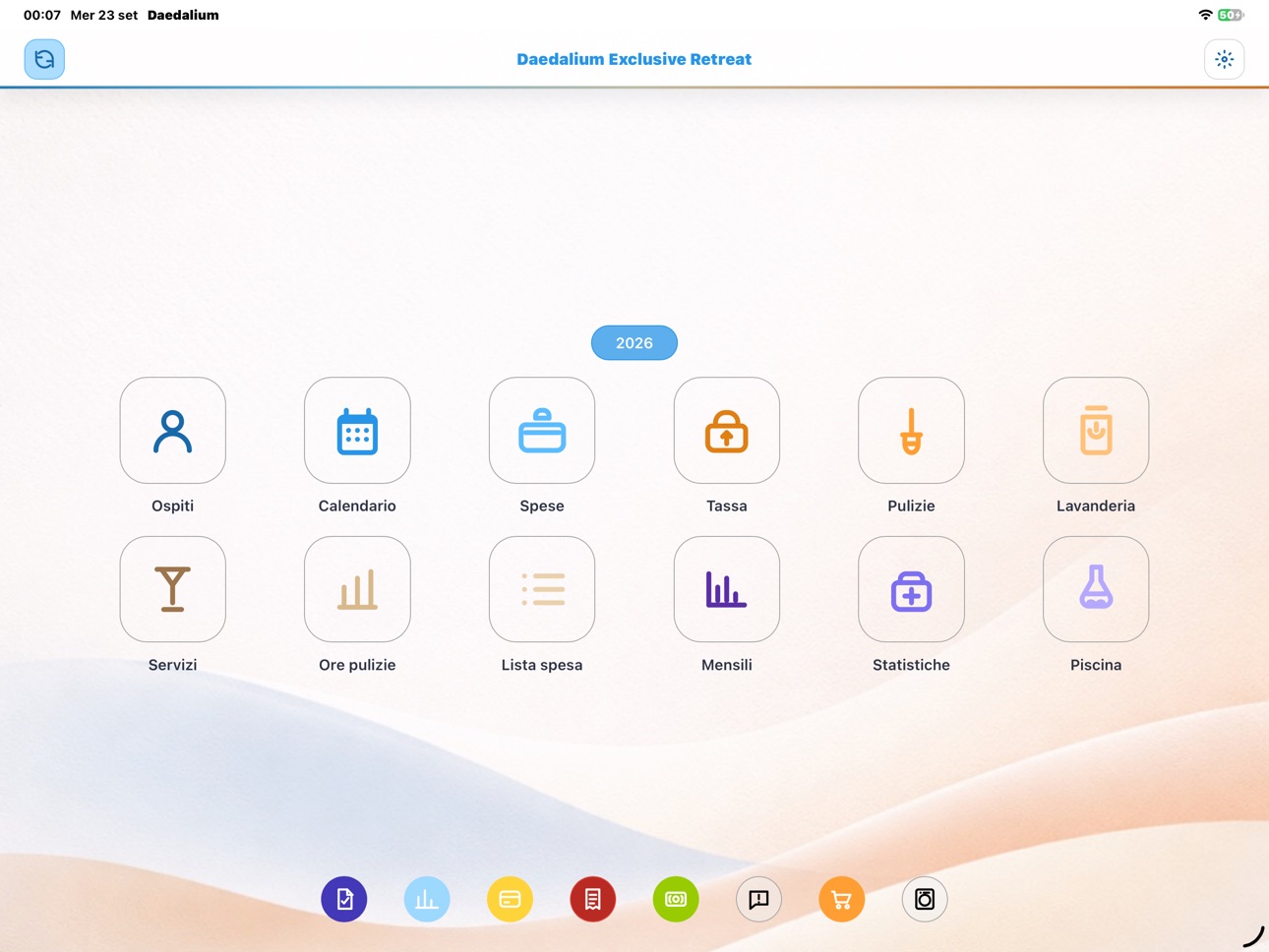Open the Calendario tile
Viewport: 1269px width, 952px height.
tap(357, 431)
